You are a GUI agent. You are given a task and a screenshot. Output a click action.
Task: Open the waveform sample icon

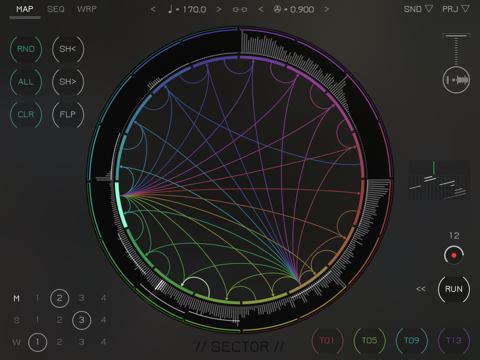456,80
